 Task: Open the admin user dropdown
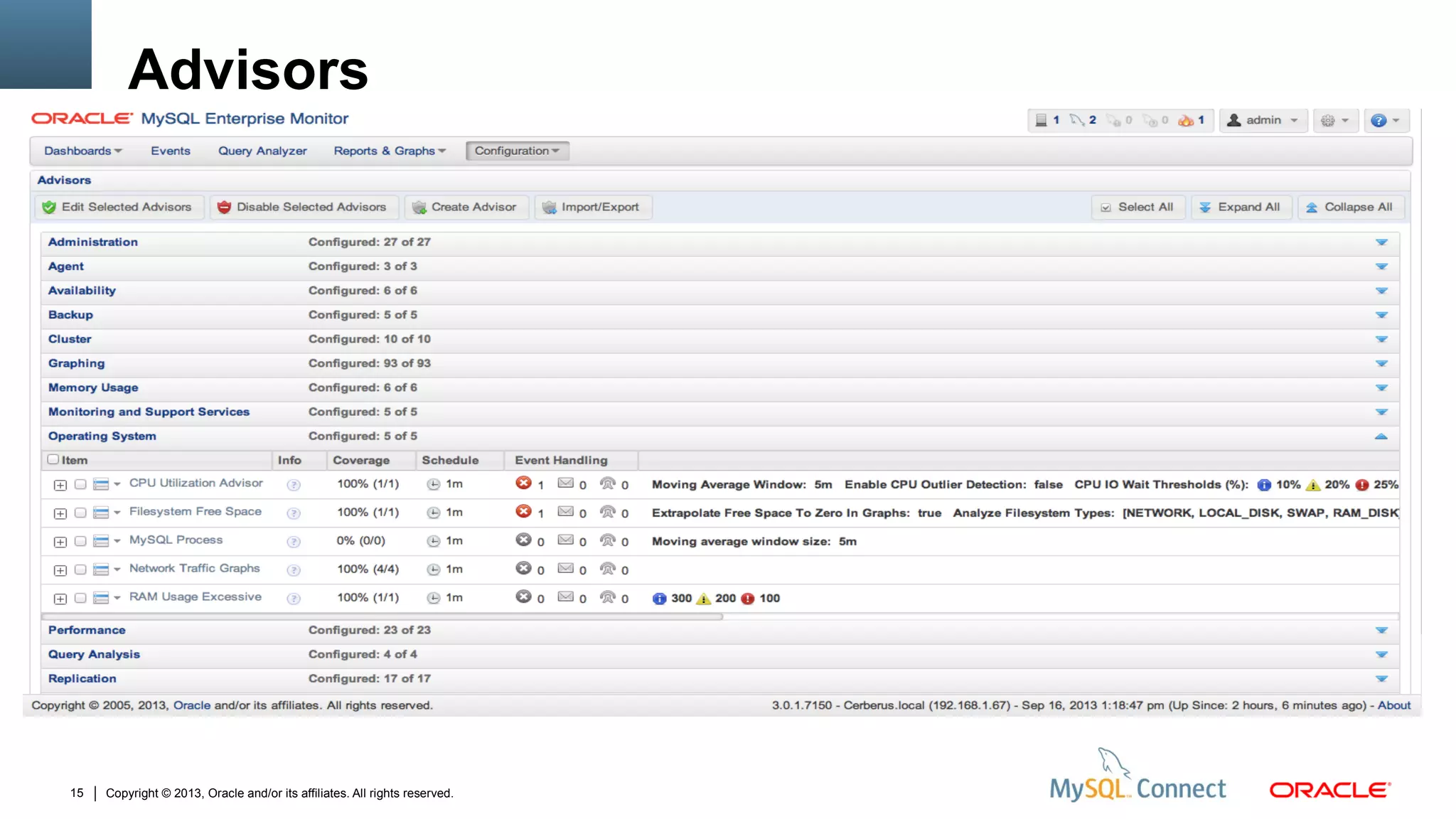click(1263, 120)
